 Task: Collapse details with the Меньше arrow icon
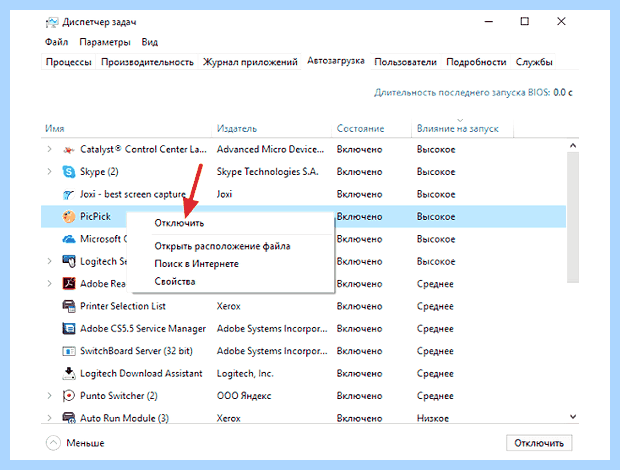(53, 443)
